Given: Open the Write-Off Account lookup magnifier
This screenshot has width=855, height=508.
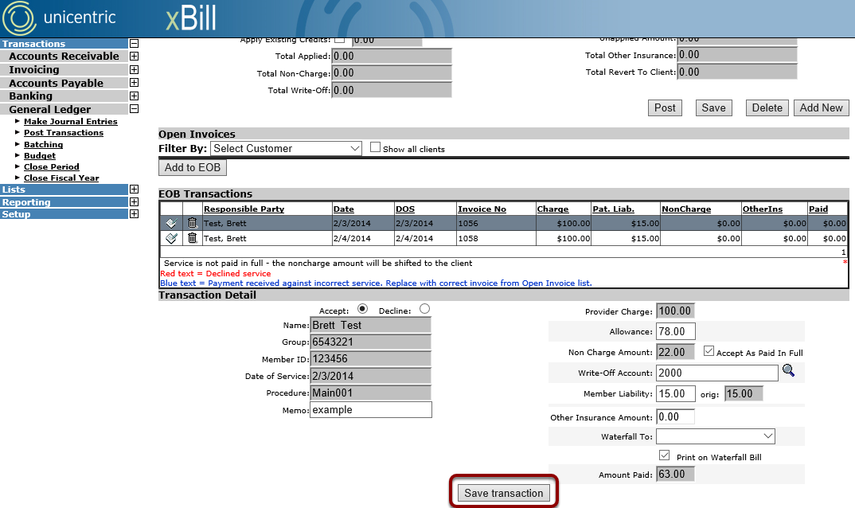Looking at the screenshot, I should pyautogui.click(x=788, y=371).
